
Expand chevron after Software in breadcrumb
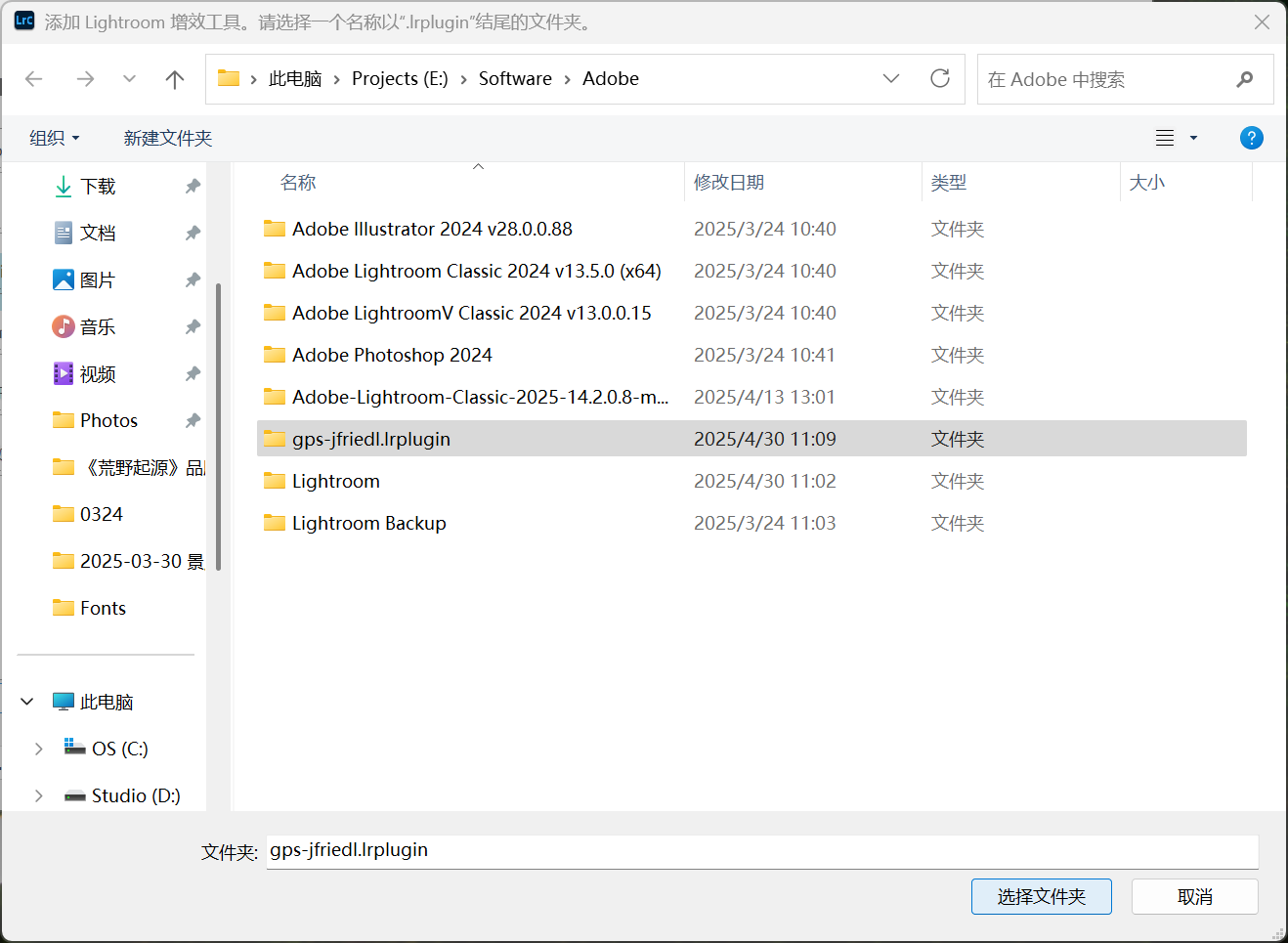pyautogui.click(x=567, y=79)
